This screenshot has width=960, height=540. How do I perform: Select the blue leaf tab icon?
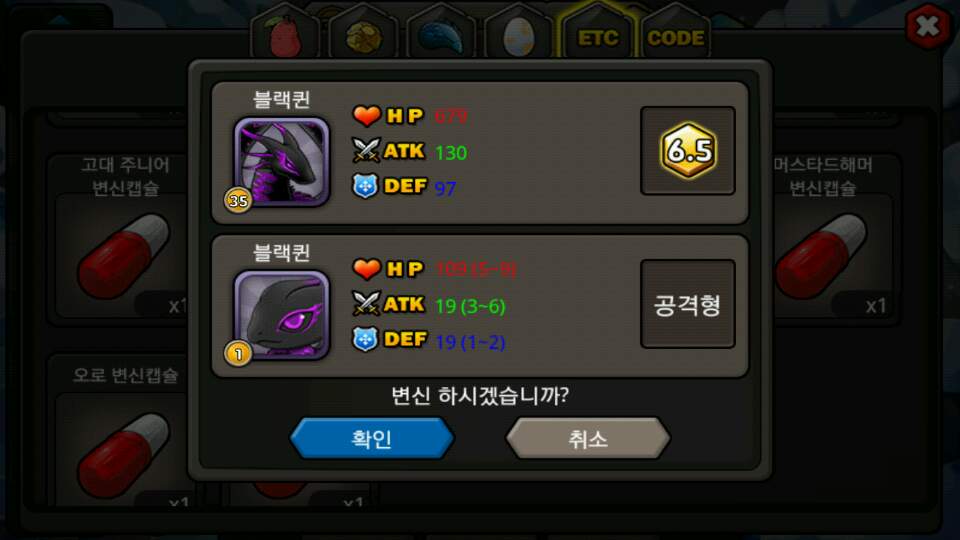pyautogui.click(x=441, y=36)
